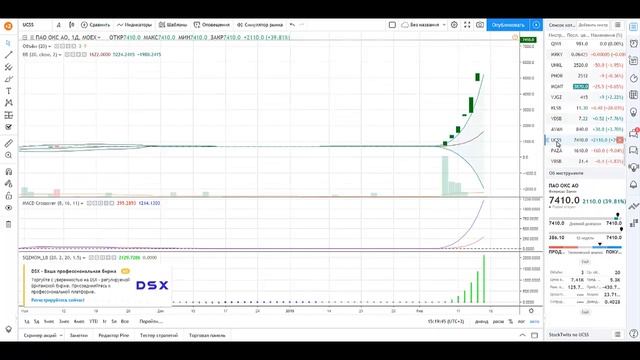Switch to the Торговая панель tab
The height and width of the screenshot is (360, 640).
click(207, 335)
